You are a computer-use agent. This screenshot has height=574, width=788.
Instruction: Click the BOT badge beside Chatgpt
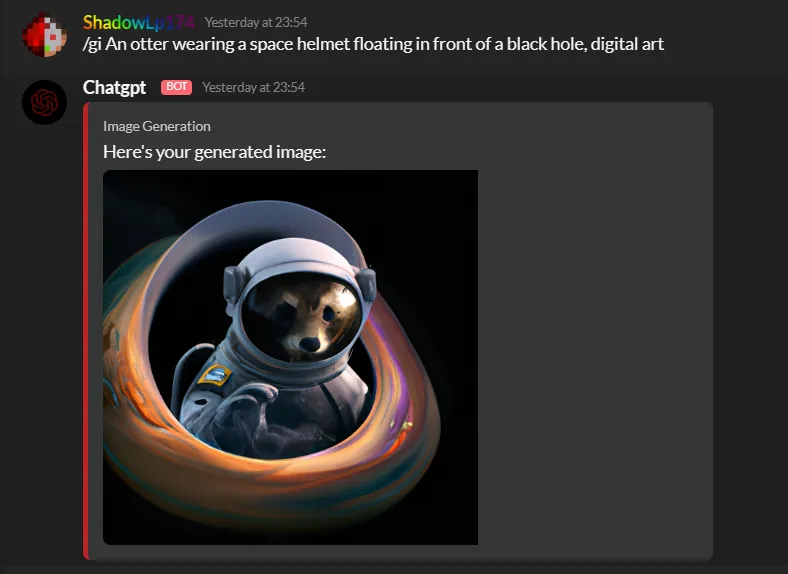(176, 87)
